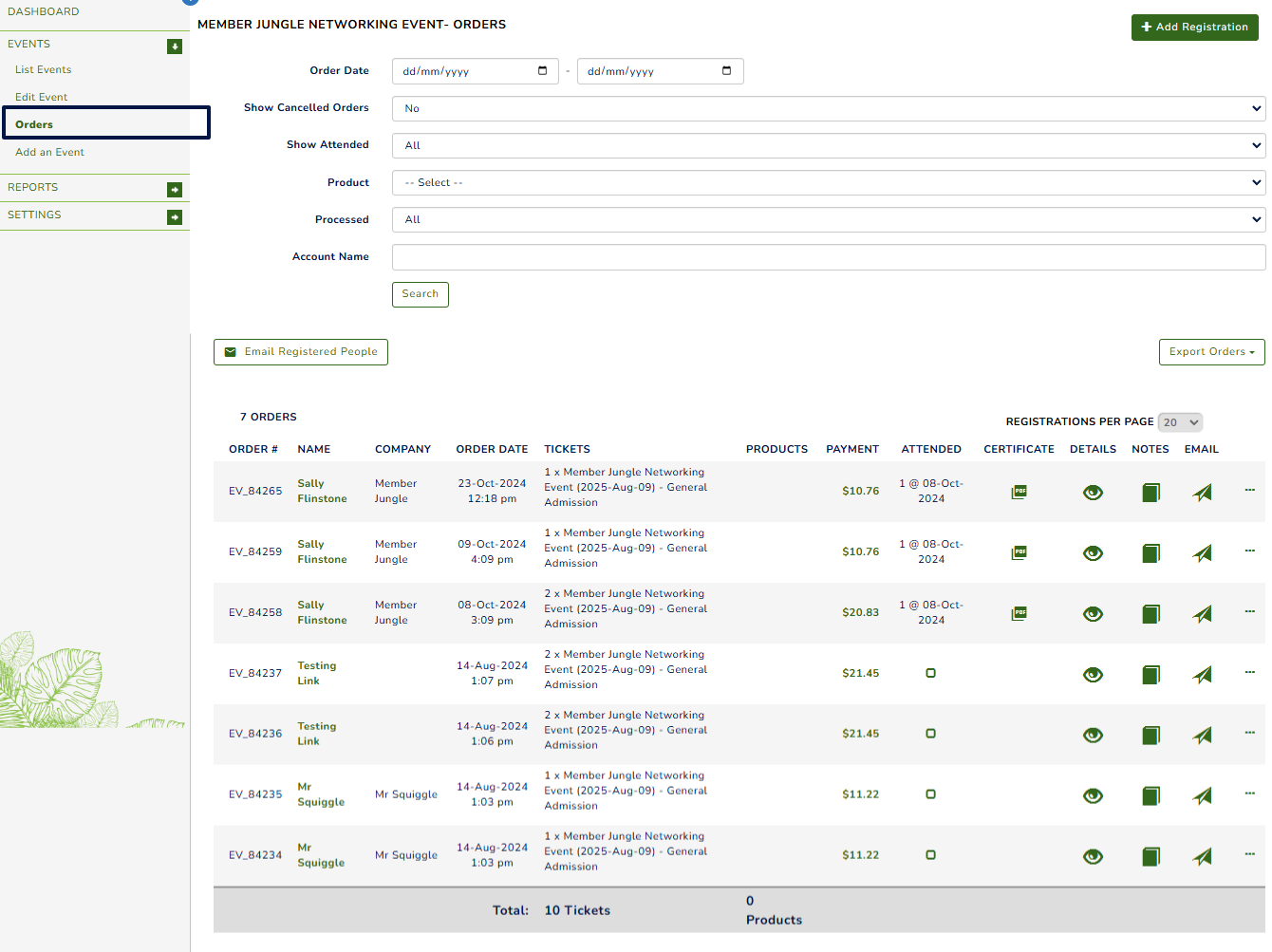The image size is (1272, 952).
Task: Go to Add an Event
Action: point(49,152)
